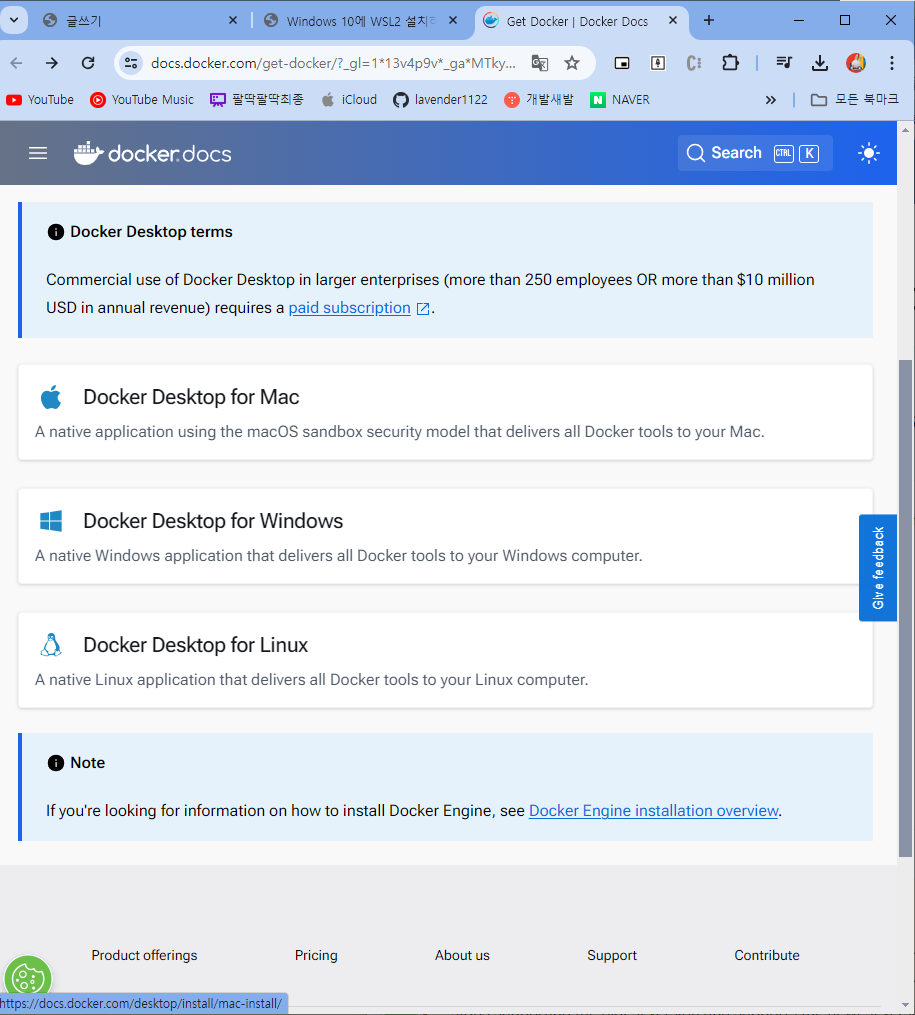Viewport: 915px width, 1015px height.
Task: Open Docker Desktop for Windows card title
Action: [213, 521]
